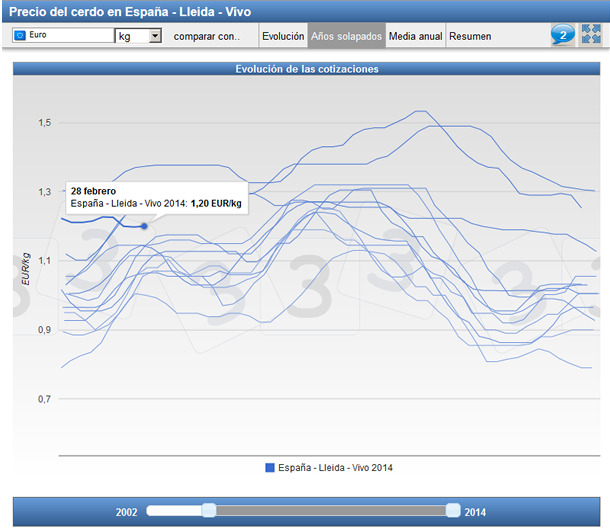
Task: Open the comments bubble showing 2
Action: (x=562, y=35)
